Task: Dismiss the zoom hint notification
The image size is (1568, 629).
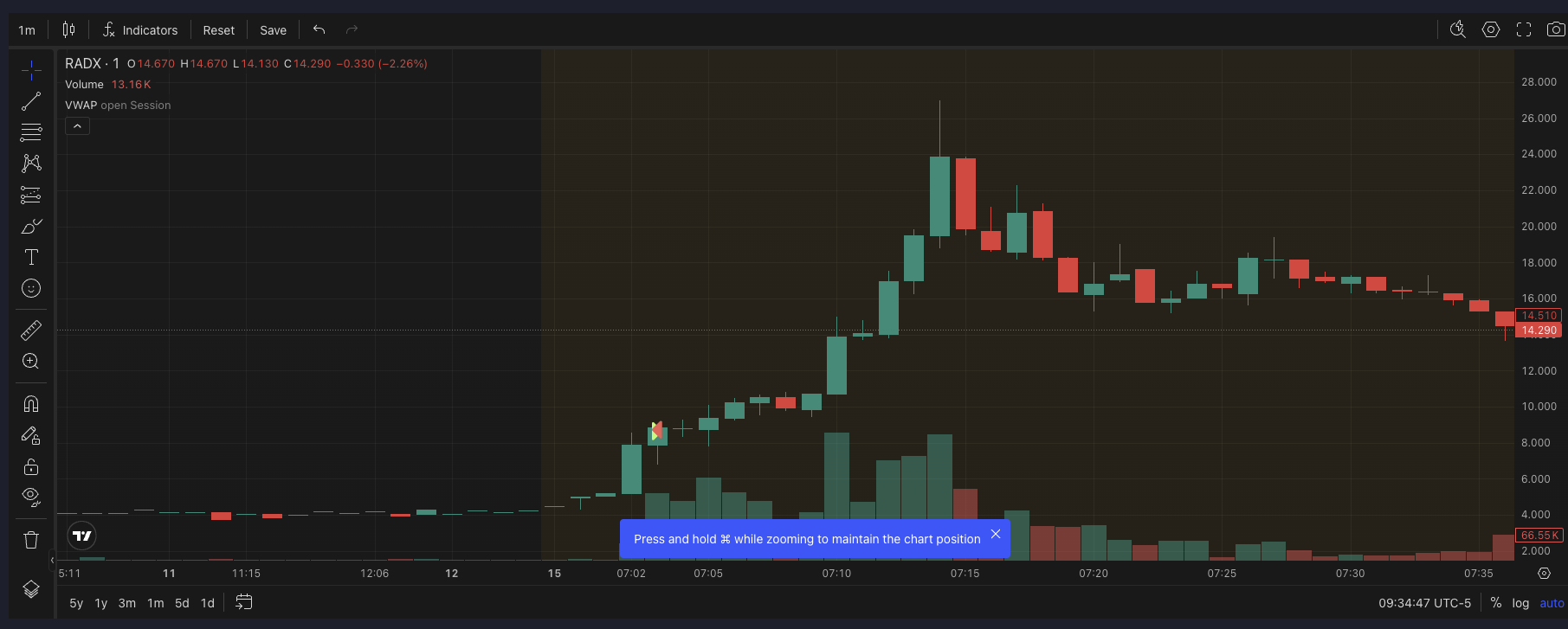Action: click(996, 534)
